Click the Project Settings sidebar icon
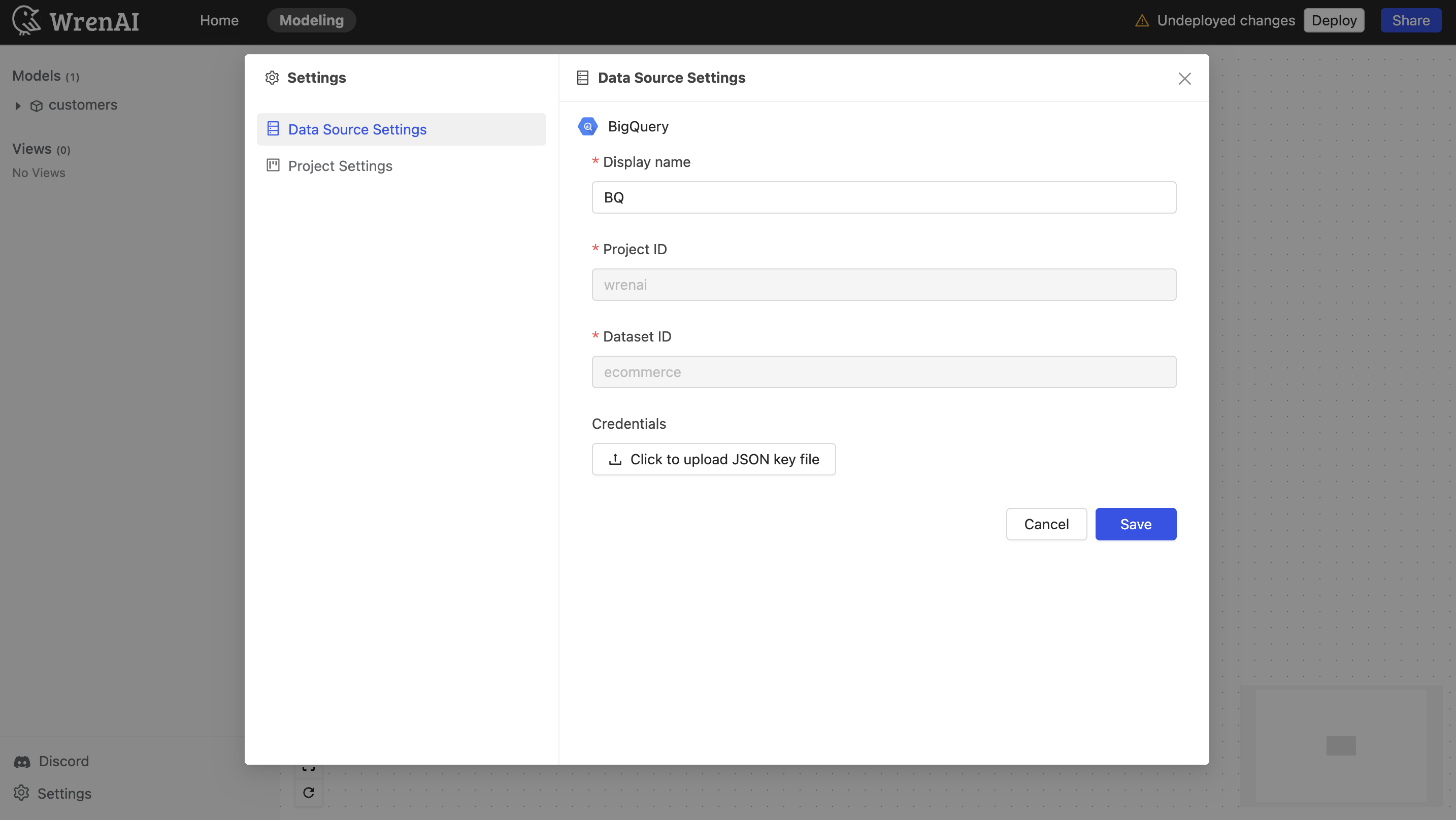 (273, 165)
